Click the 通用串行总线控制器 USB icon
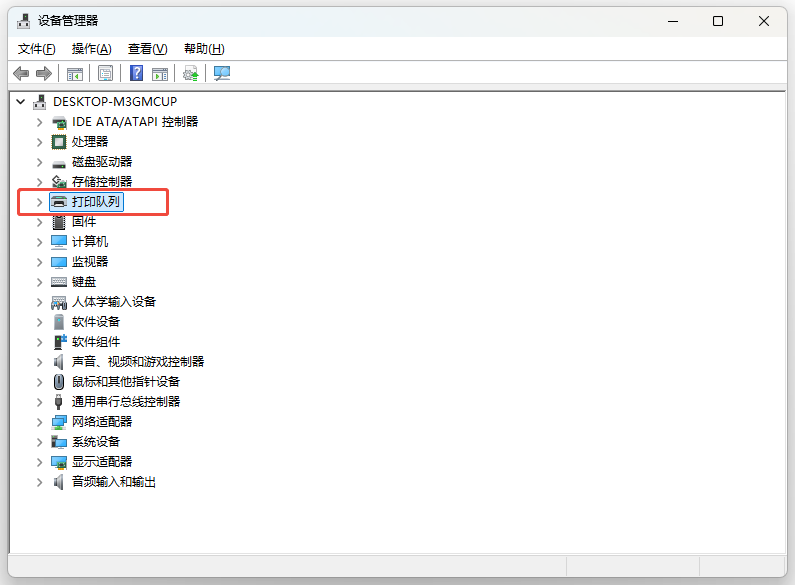Screen dimensions: 795x585 (58, 402)
